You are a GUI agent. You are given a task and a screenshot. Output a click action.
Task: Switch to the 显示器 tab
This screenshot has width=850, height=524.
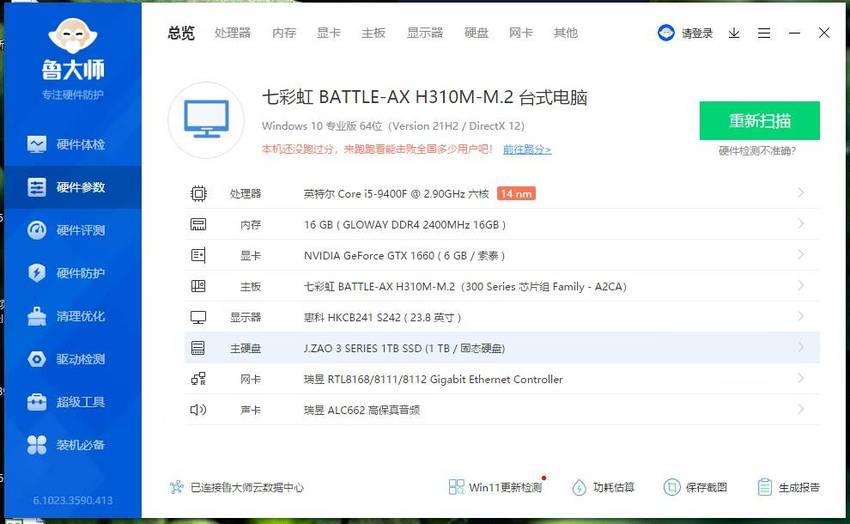[425, 33]
